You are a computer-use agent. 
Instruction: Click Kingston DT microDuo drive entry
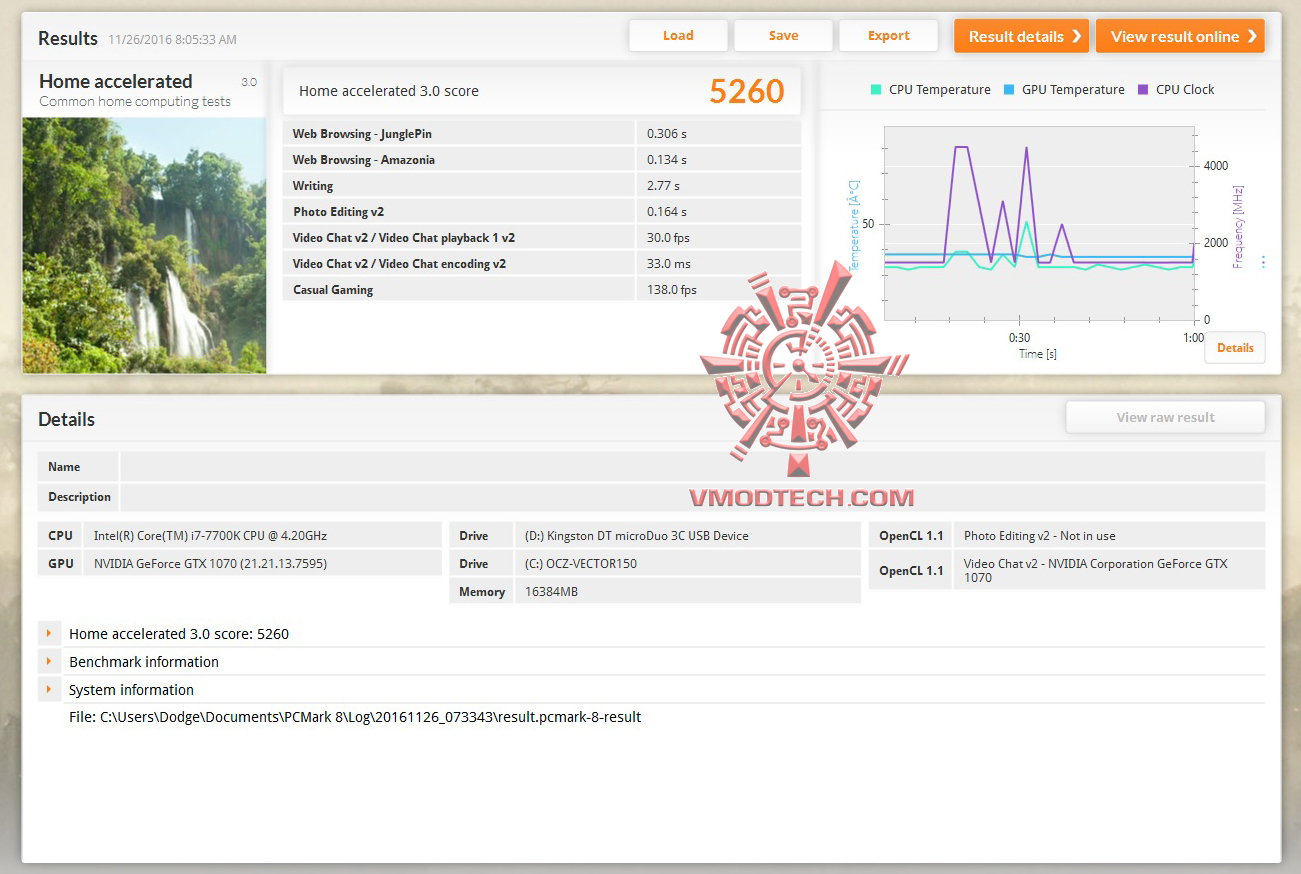pyautogui.click(x=636, y=536)
